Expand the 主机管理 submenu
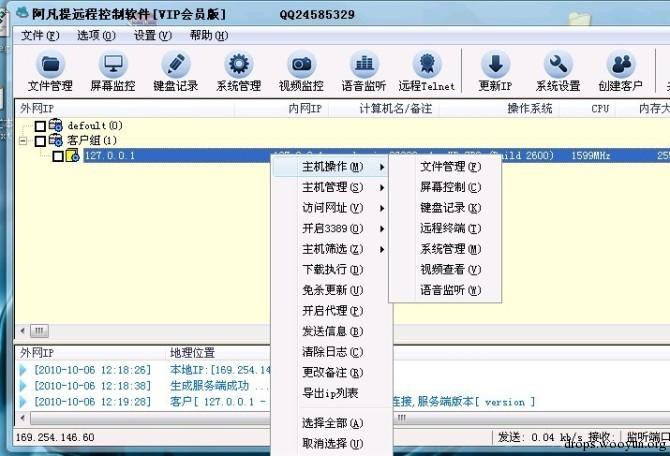The width and height of the screenshot is (670, 456). tap(331, 187)
